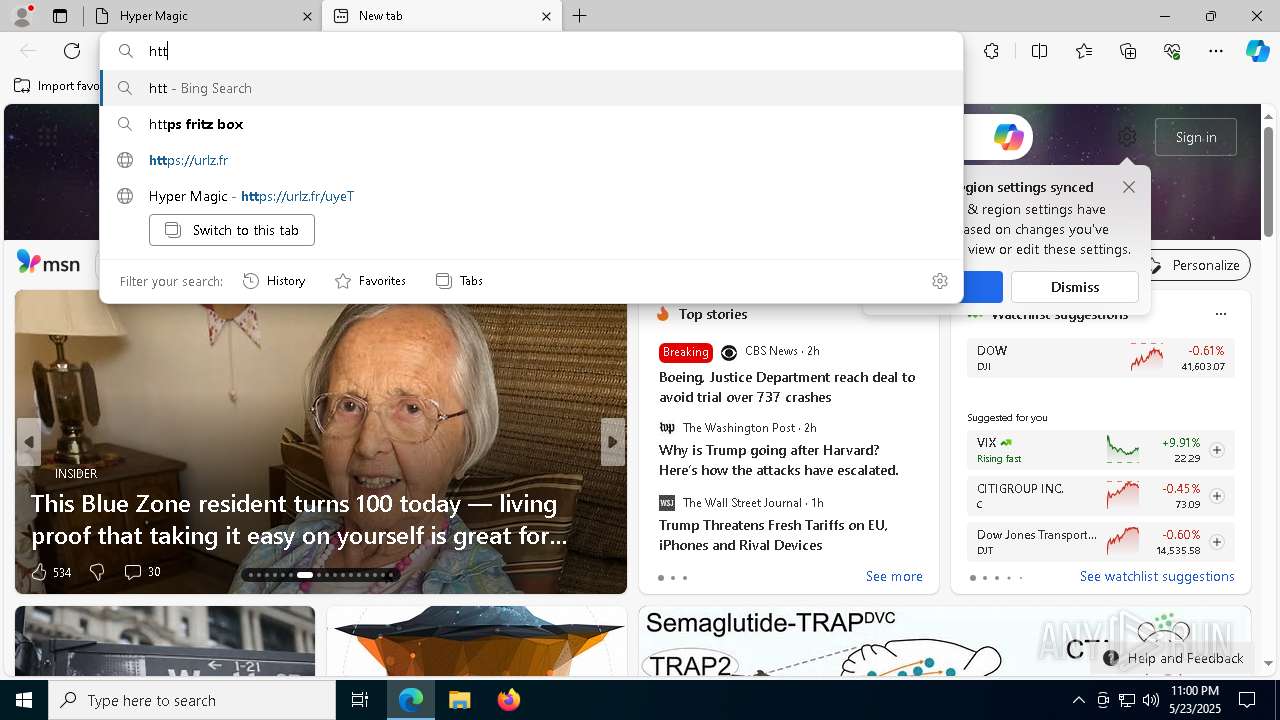This screenshot has width=1280, height=720.
Task: Launch the Copilot sidebar icon
Action: coord(1257,51)
